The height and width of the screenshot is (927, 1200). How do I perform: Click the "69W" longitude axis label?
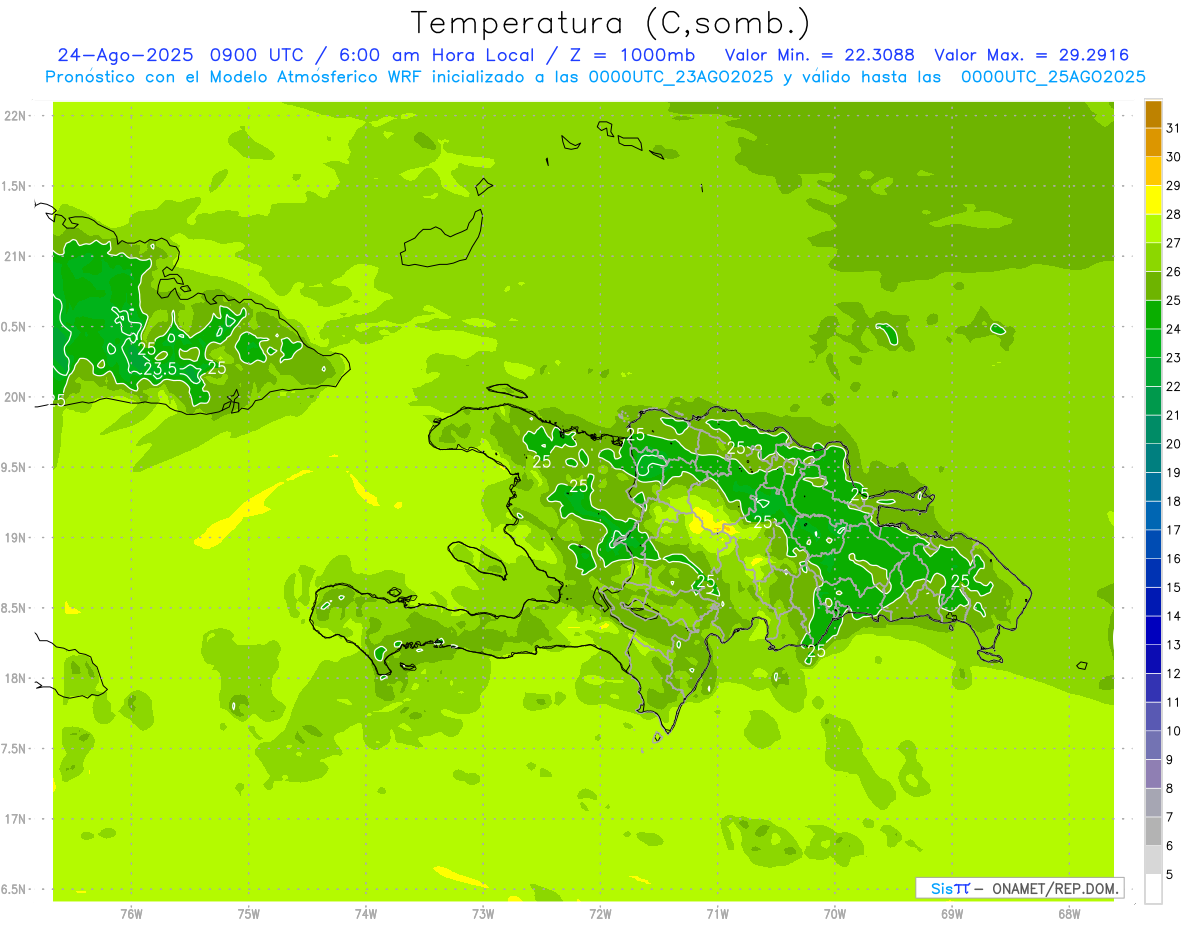click(x=952, y=914)
